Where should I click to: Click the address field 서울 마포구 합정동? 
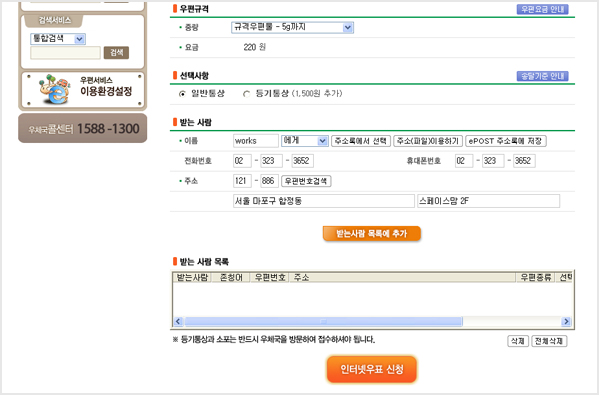(x=324, y=201)
